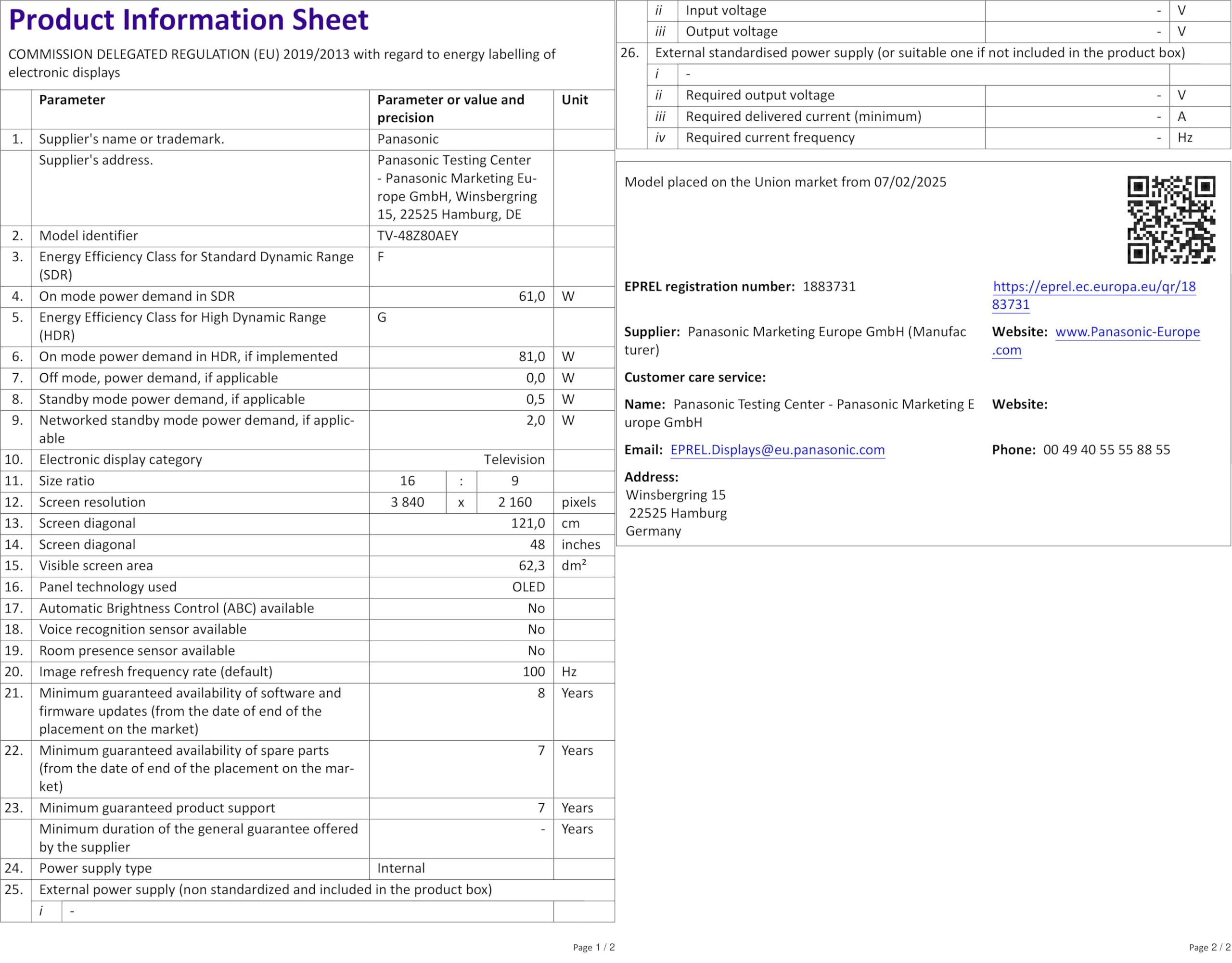Click the Customer care service heading
Image resolution: width=1232 pixels, height=963 pixels.
click(x=694, y=377)
